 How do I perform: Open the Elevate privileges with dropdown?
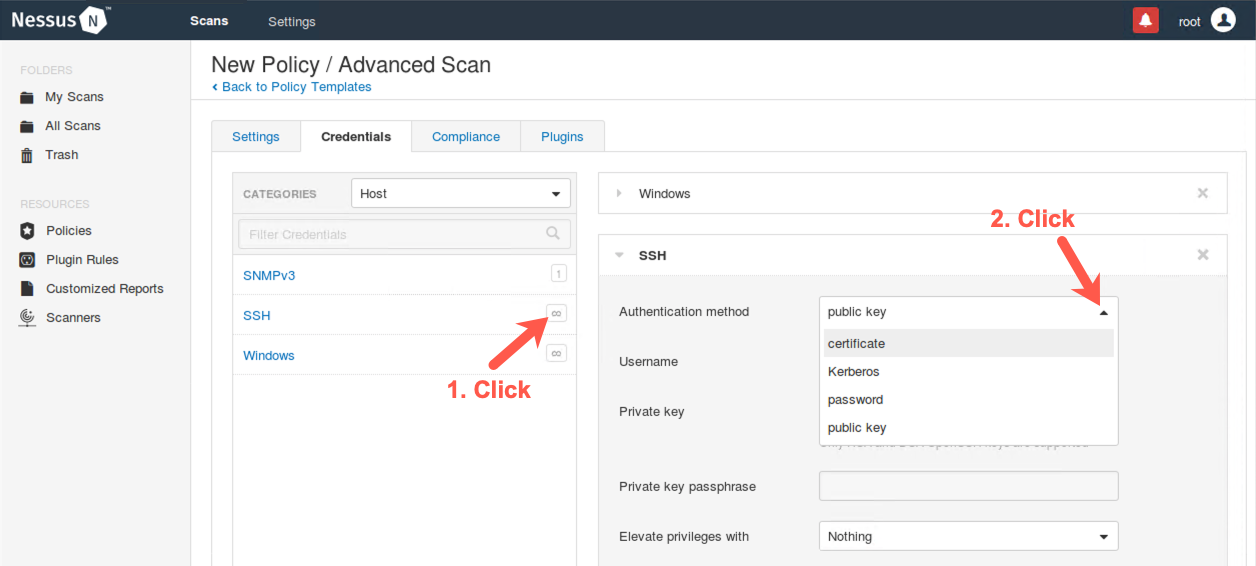pos(968,536)
